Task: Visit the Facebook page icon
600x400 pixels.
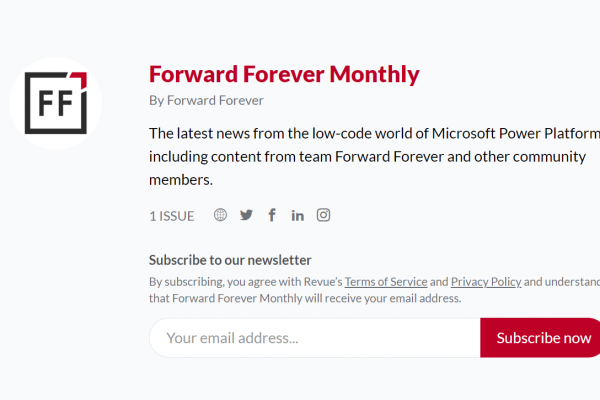Action: point(272,215)
